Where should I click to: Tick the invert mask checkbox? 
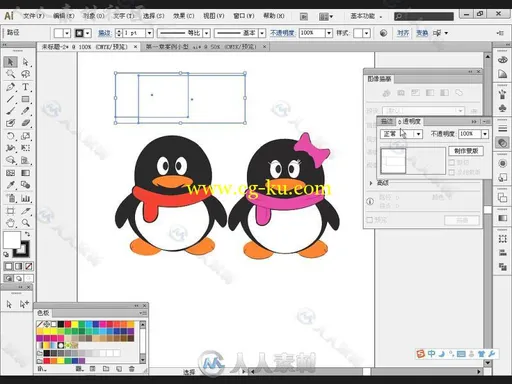452,172
